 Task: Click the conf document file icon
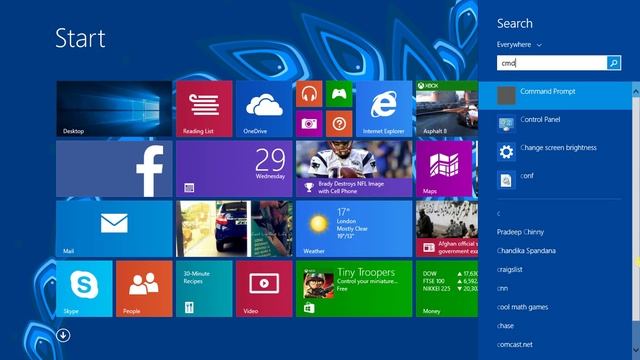pyautogui.click(x=506, y=180)
